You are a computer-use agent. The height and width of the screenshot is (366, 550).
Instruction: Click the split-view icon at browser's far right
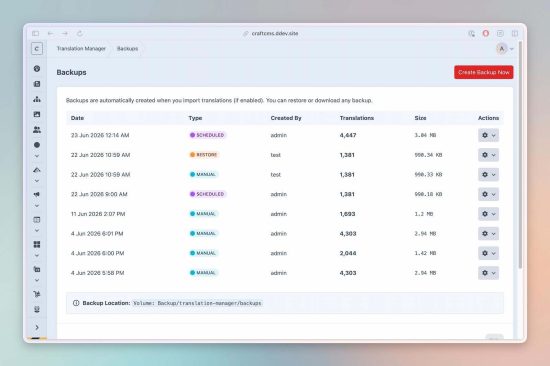coord(515,33)
